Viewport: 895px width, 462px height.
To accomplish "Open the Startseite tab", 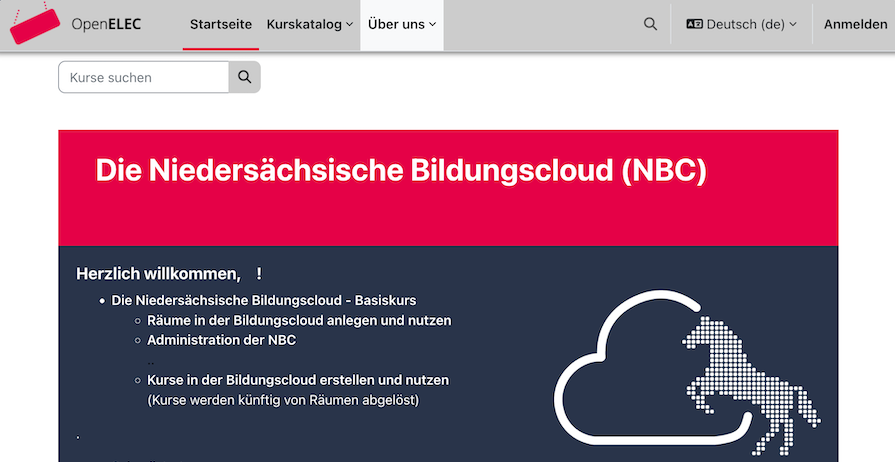I will [221, 24].
